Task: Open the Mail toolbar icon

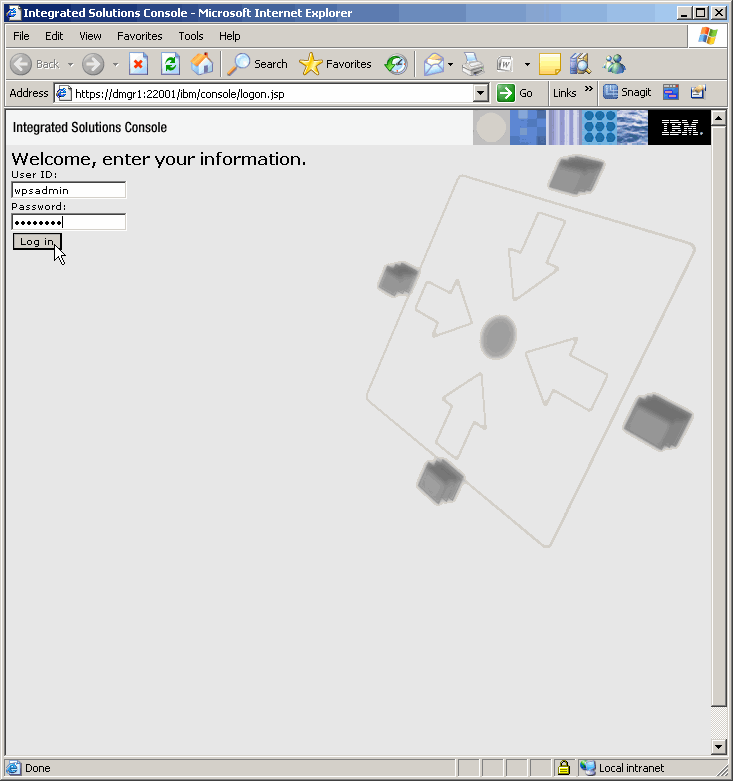Action: click(433, 64)
